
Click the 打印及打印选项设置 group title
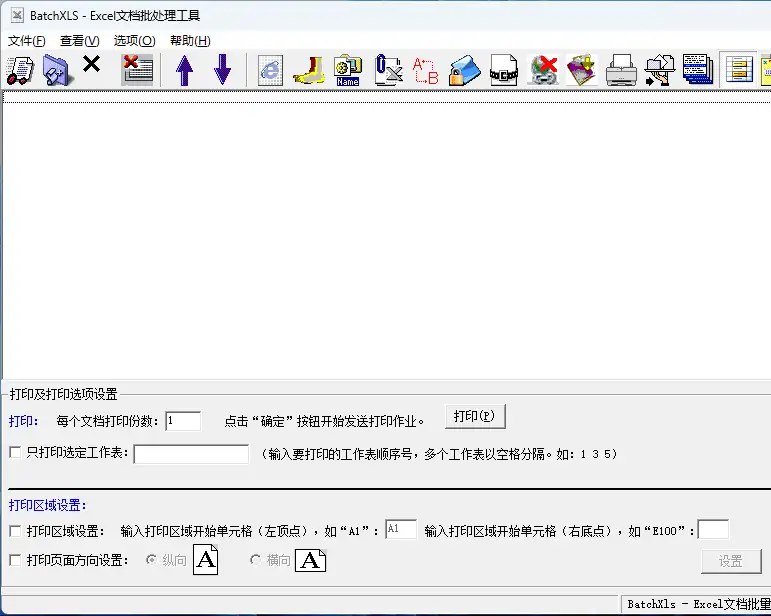64,394
